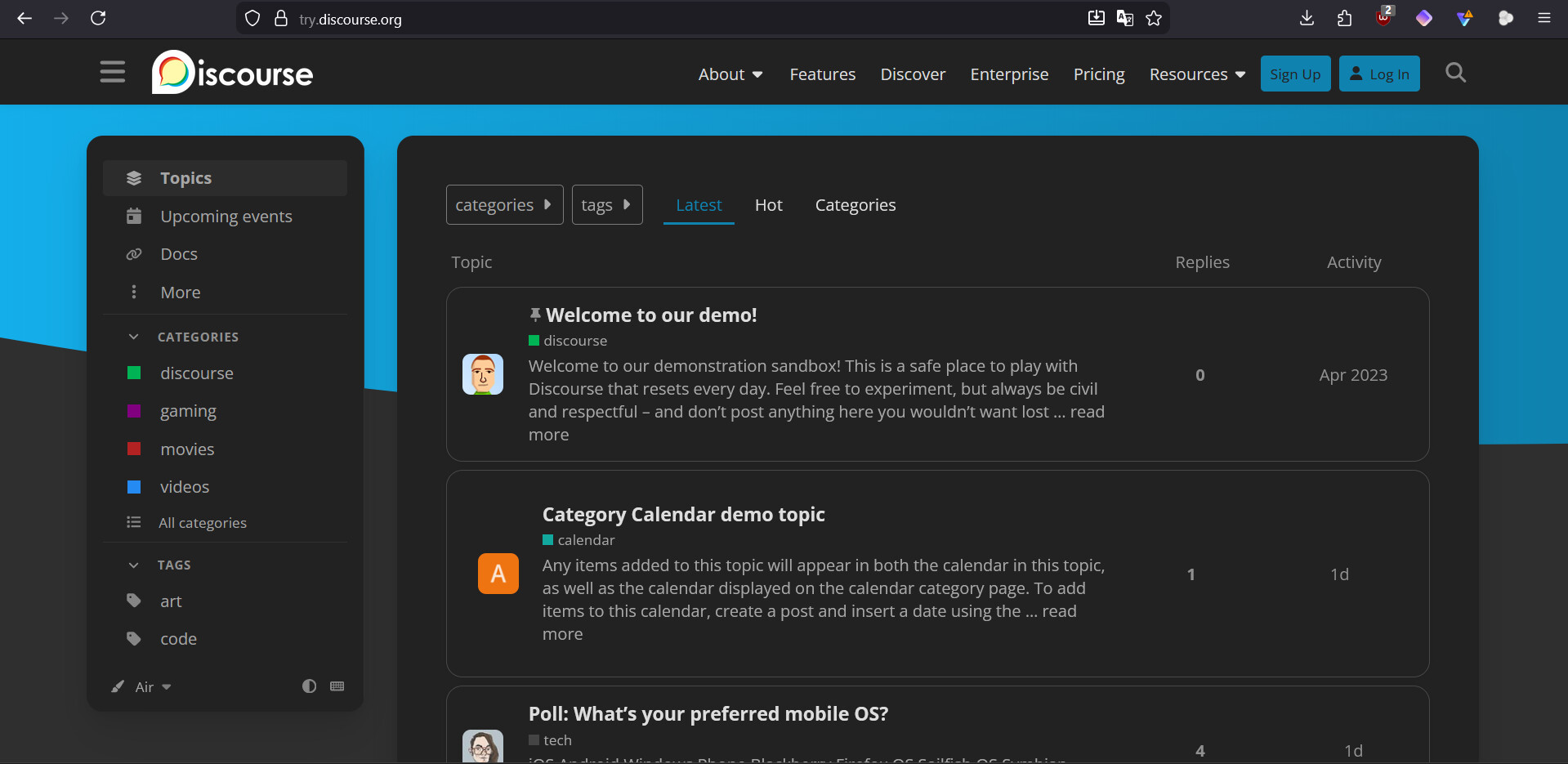Open keyboard shortcuts icon in sidebar
1568x764 pixels.
[x=337, y=686]
